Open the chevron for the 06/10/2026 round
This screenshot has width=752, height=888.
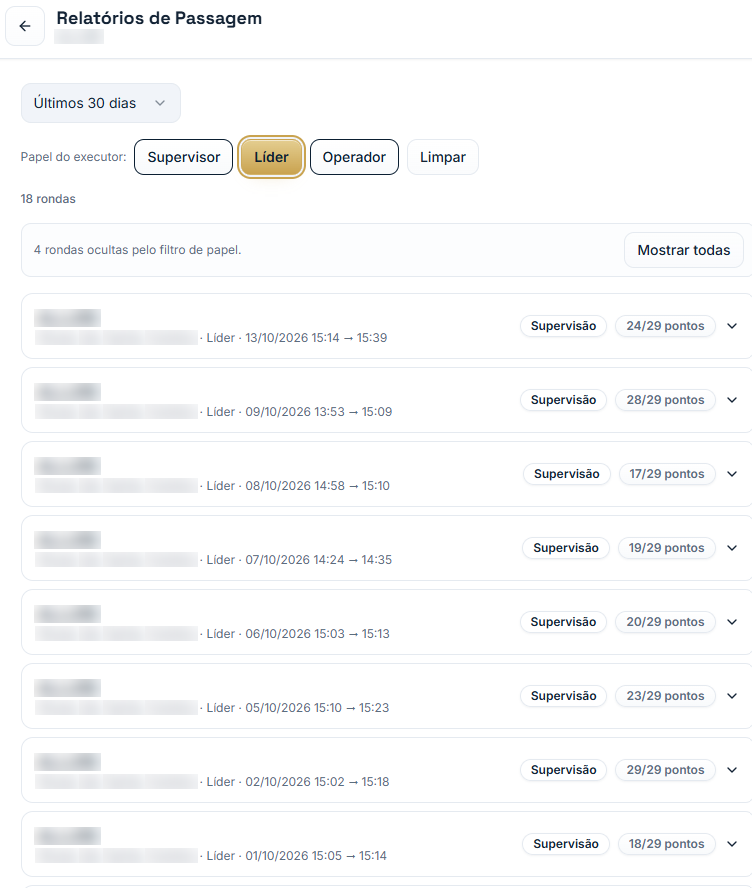[732, 622]
